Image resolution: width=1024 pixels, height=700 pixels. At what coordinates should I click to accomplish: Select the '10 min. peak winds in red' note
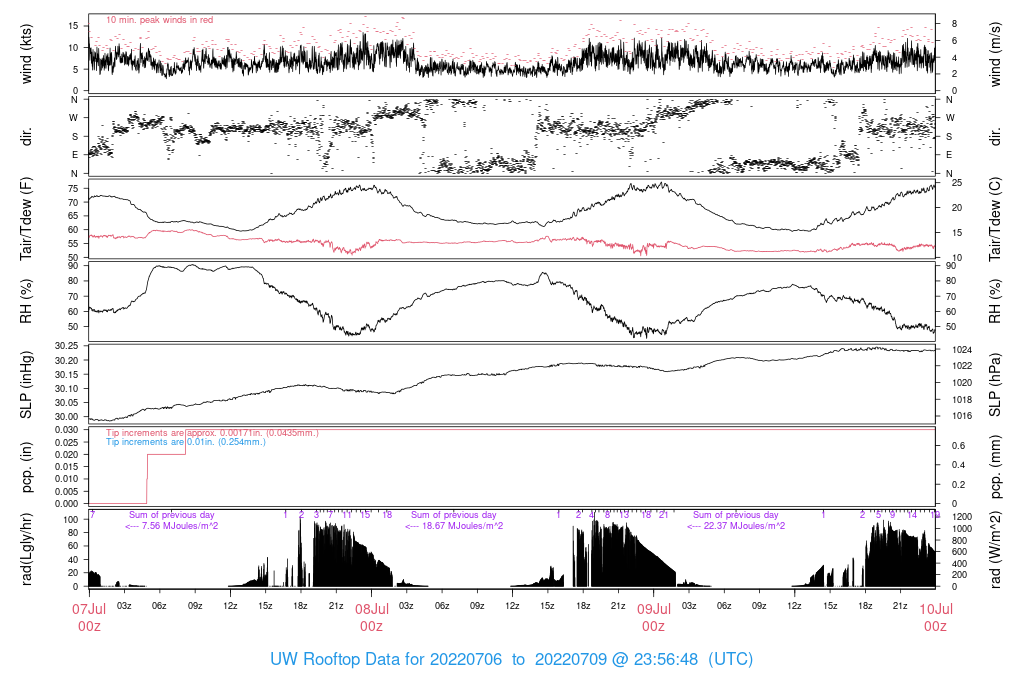point(159,20)
